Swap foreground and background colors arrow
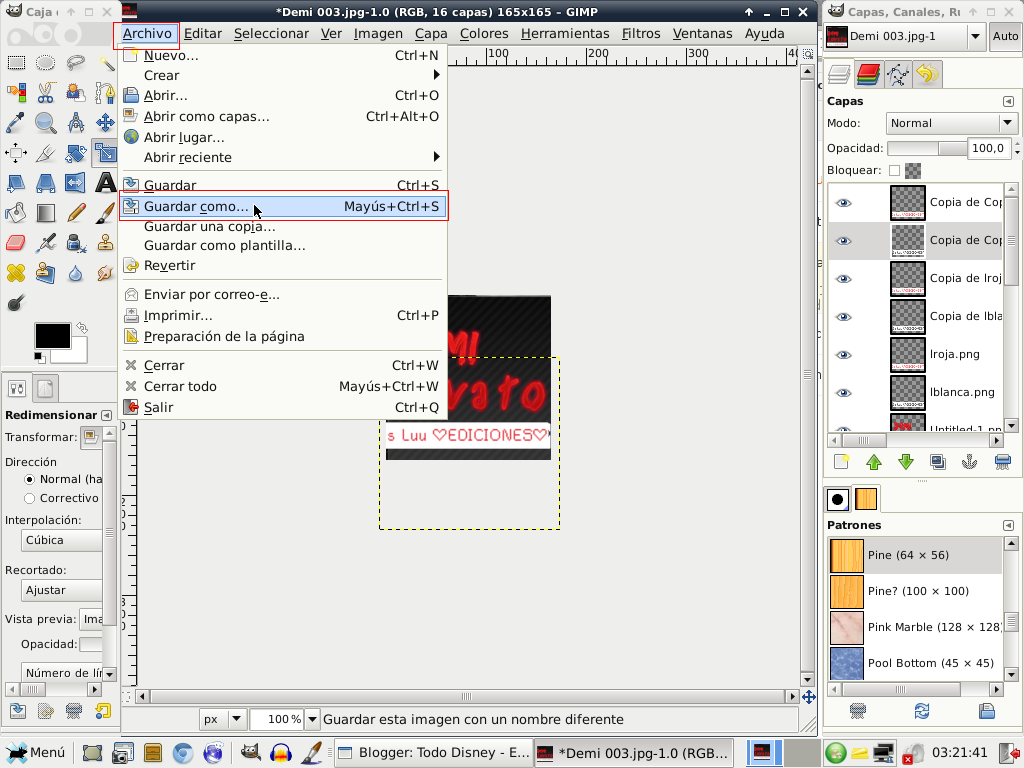The height and width of the screenshot is (768, 1024). pos(82,327)
